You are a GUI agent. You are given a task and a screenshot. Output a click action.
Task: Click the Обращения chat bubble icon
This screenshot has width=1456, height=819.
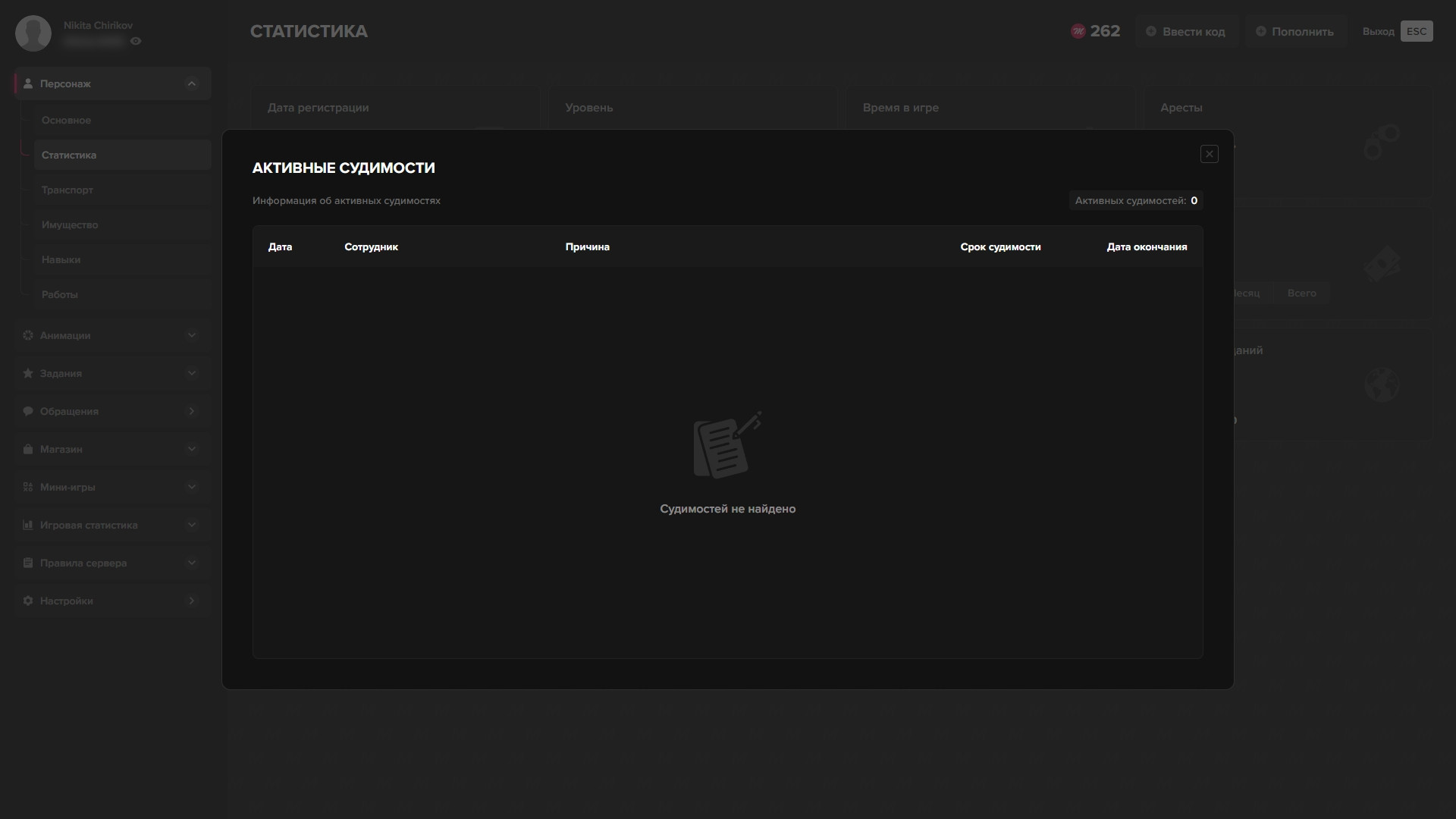pyautogui.click(x=28, y=411)
